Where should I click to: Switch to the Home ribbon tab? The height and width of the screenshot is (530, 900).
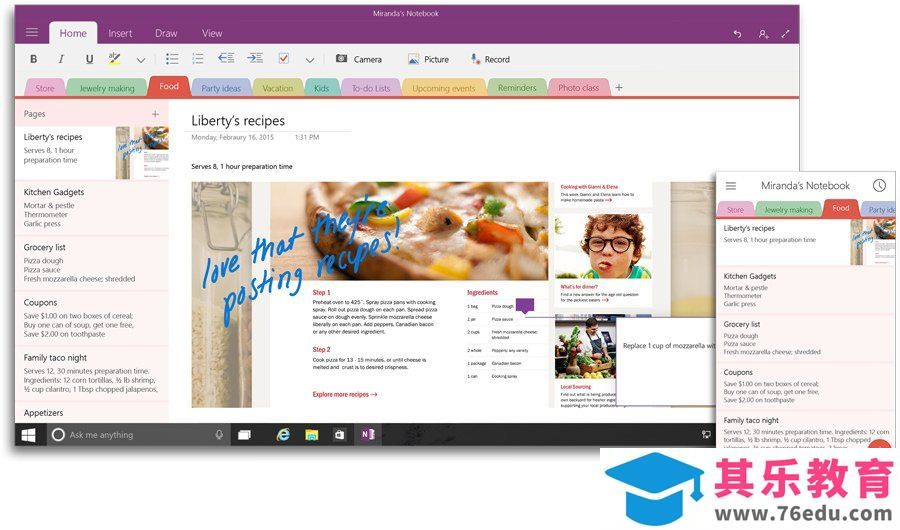click(73, 33)
